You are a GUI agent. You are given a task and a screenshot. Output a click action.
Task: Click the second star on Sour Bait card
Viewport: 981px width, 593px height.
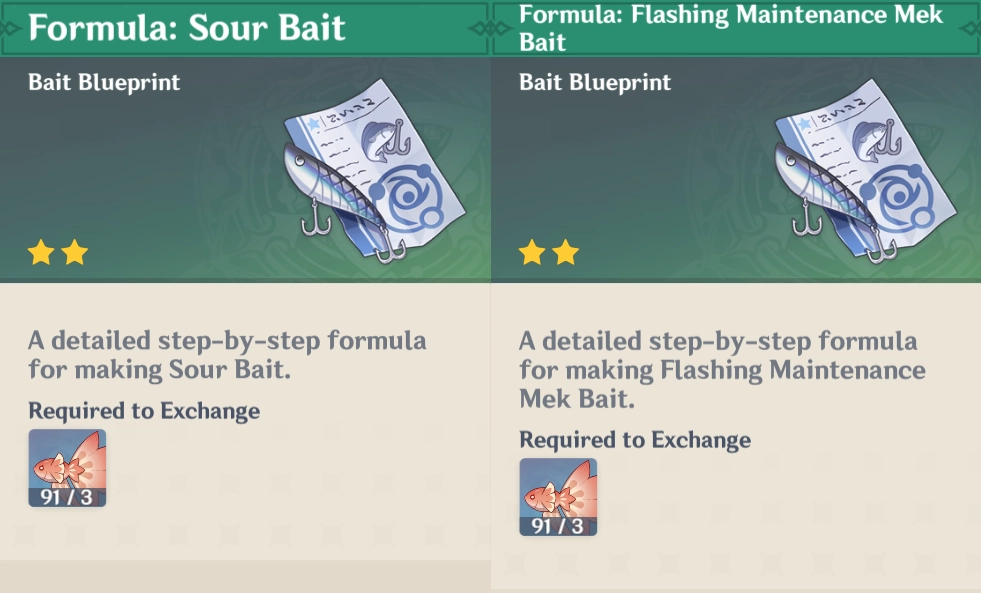(x=74, y=253)
